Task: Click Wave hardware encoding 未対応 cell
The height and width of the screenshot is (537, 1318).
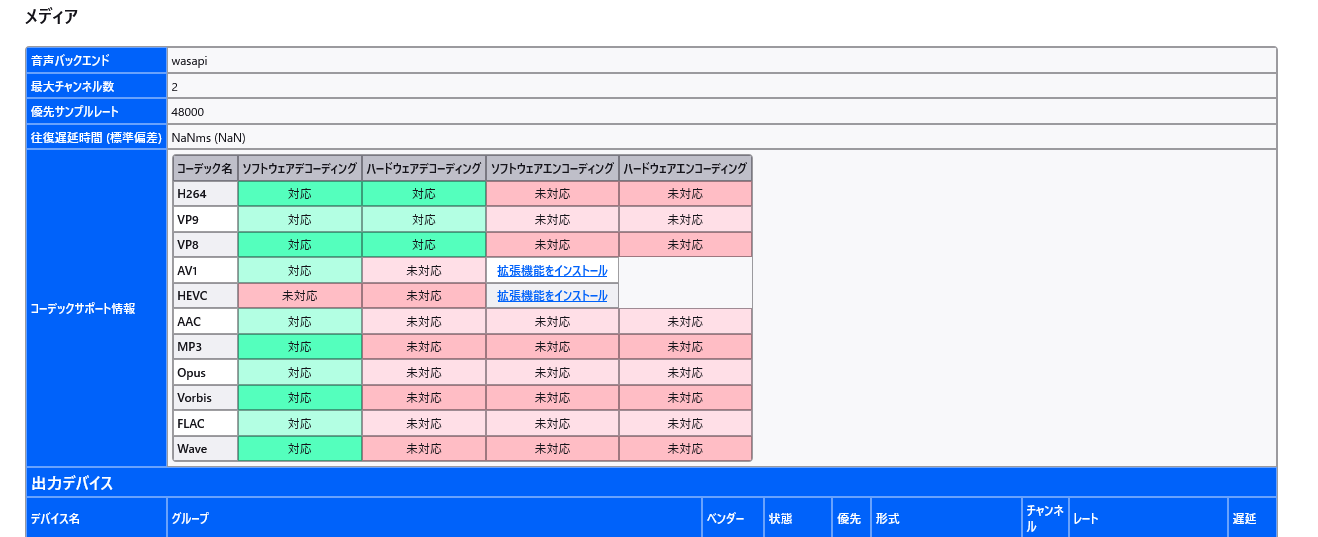Action: (685, 449)
